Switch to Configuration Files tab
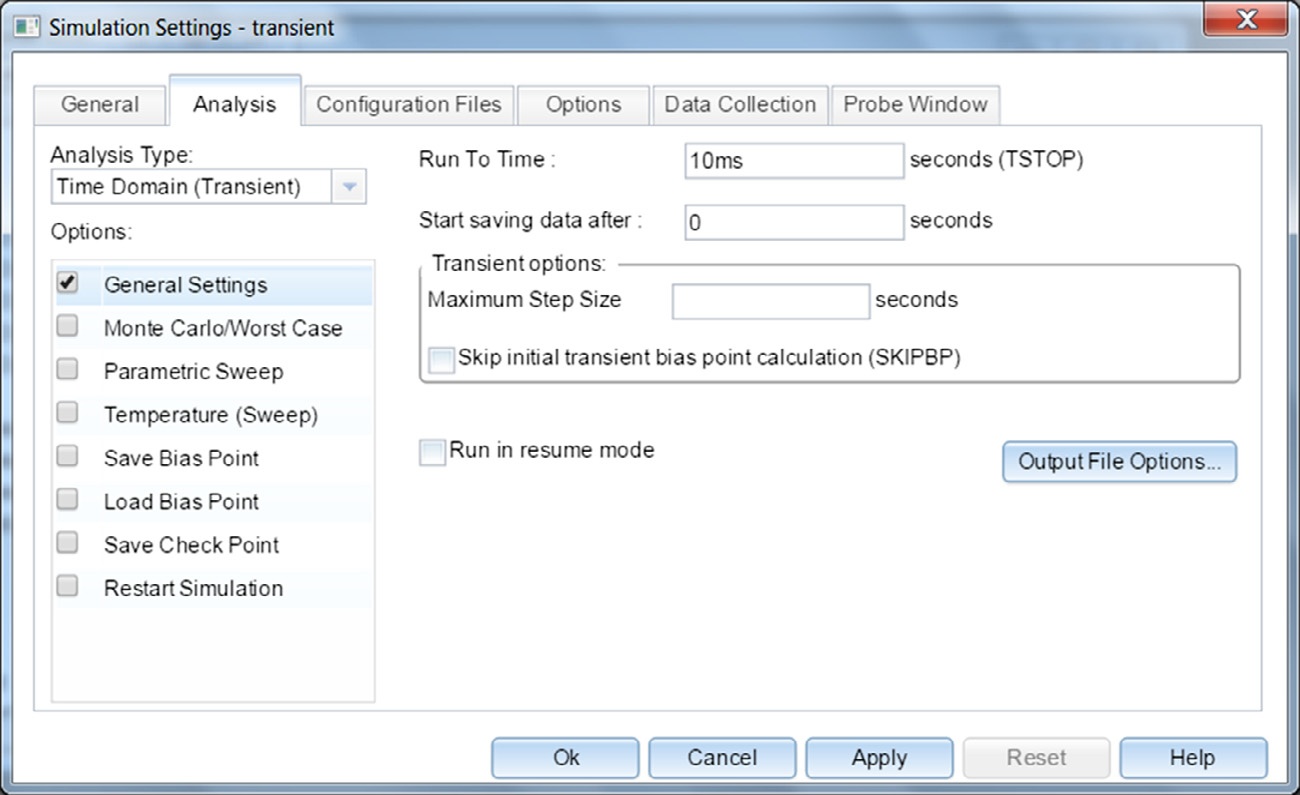Viewport: 1300px width, 795px height. [x=408, y=105]
